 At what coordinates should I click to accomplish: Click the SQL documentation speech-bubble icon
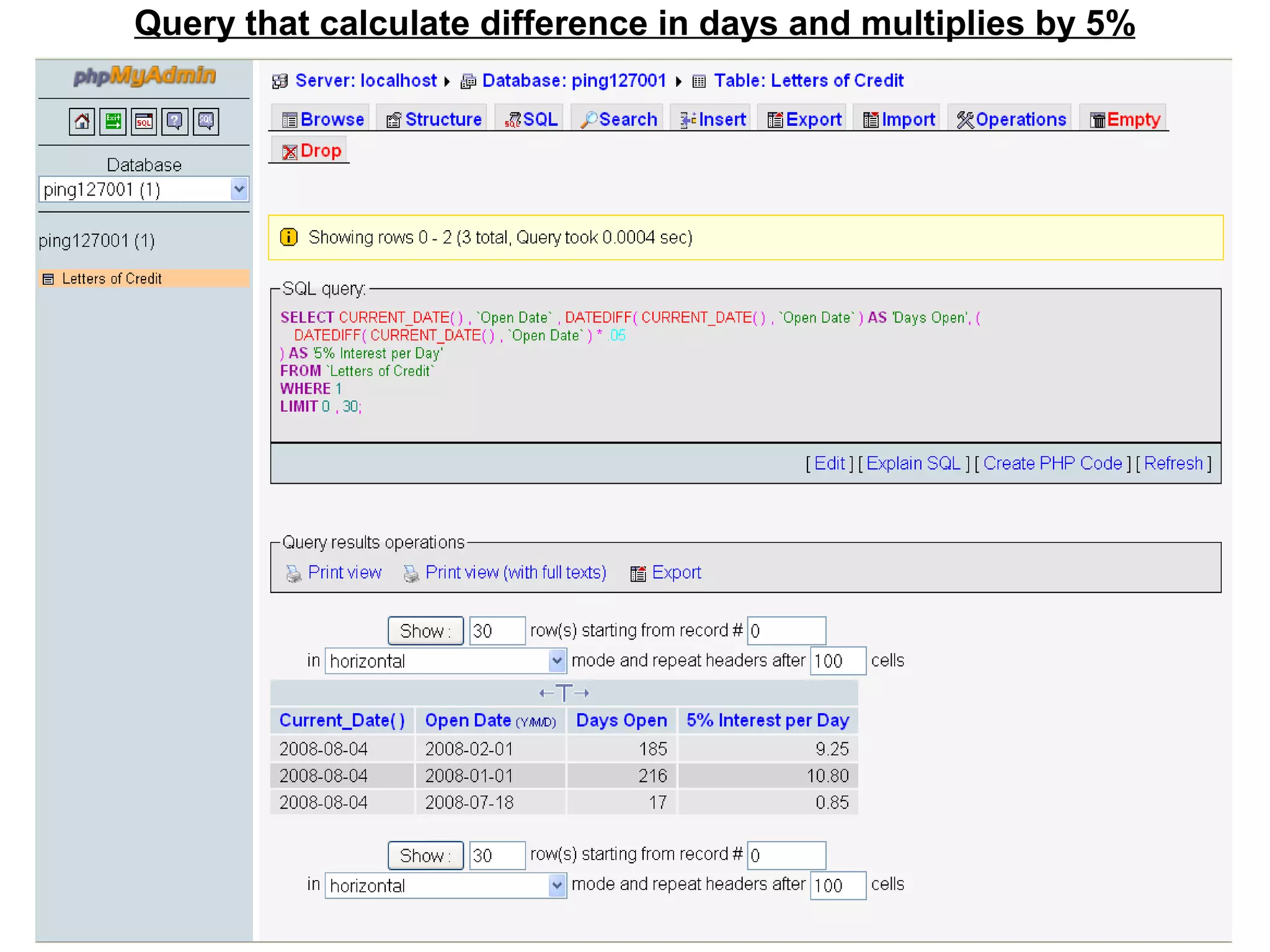click(x=206, y=122)
